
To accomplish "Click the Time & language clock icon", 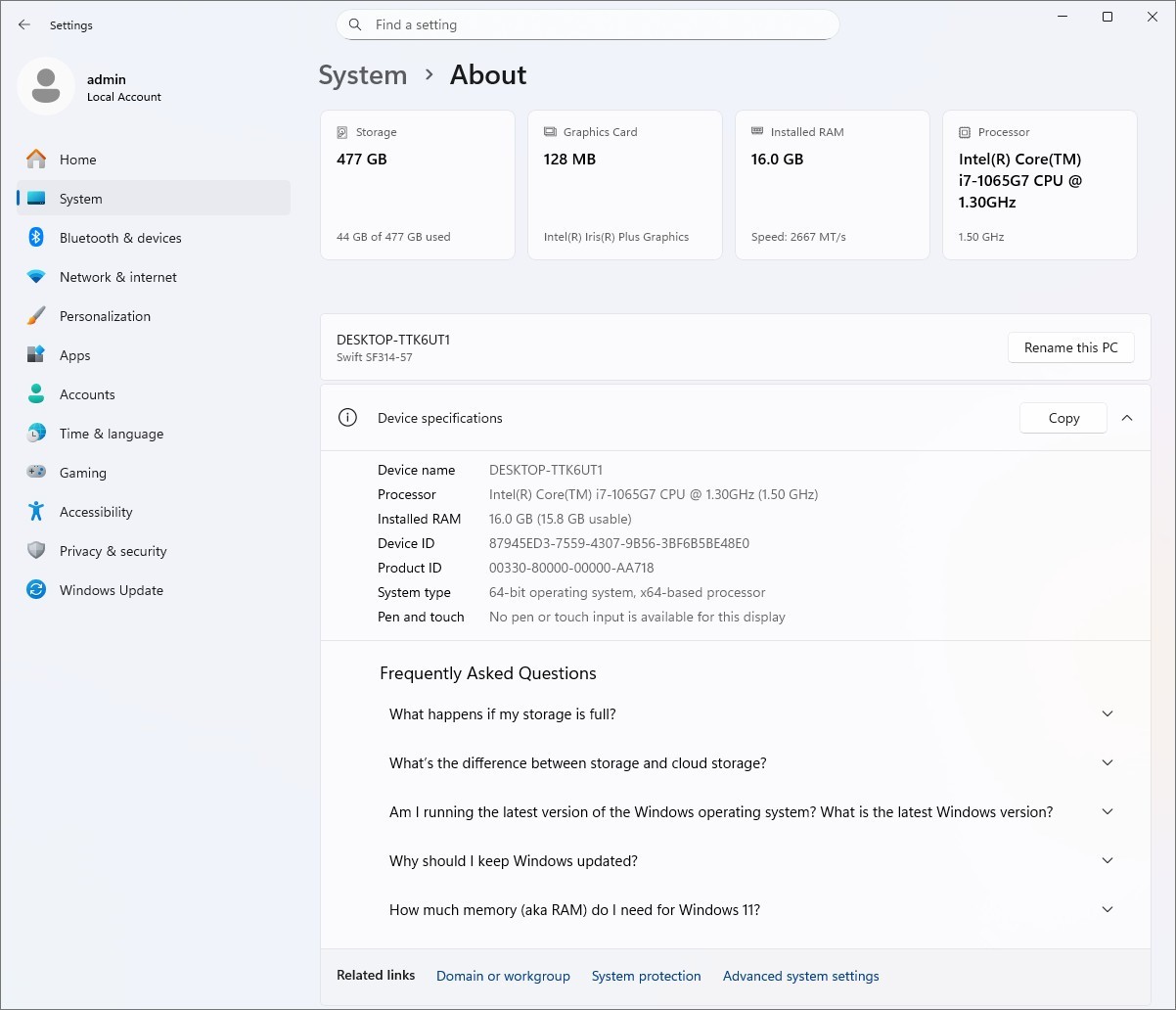I will tap(36, 434).
